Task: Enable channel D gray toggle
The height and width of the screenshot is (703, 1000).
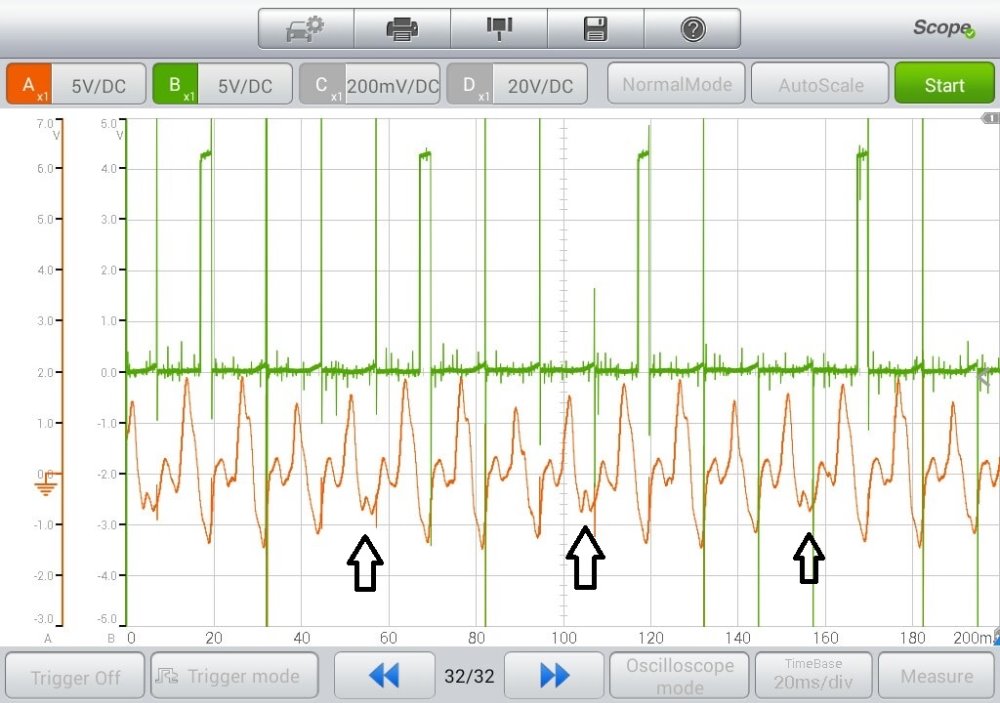Action: pos(469,85)
